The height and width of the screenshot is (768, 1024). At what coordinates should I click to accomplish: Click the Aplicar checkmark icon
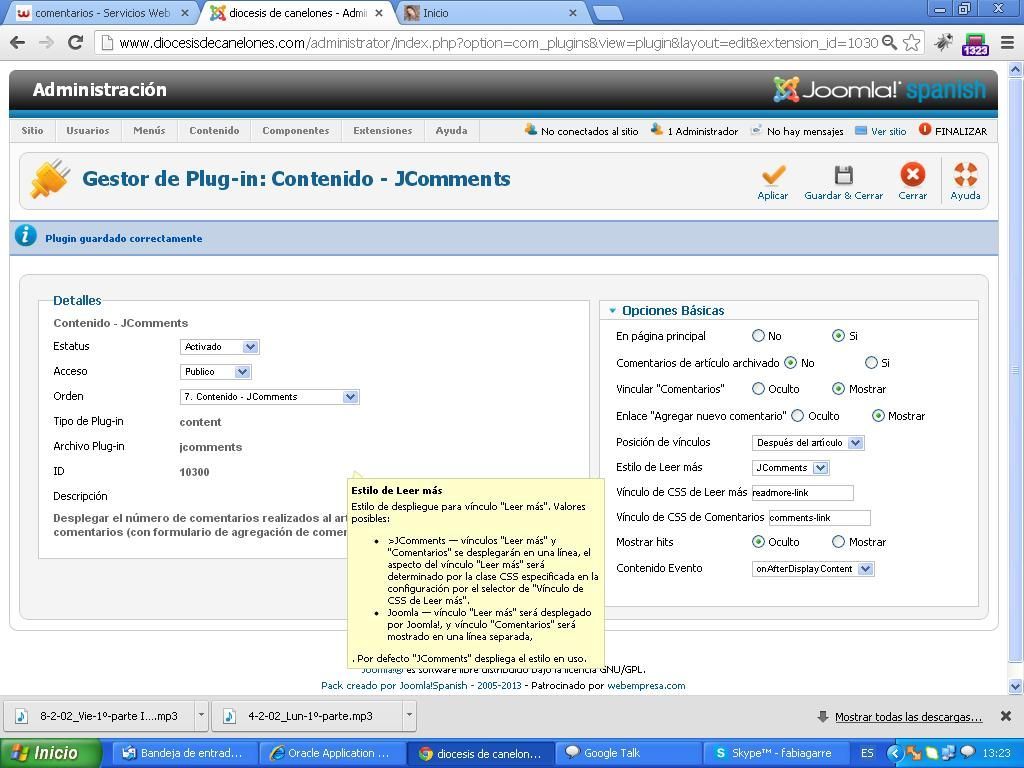[773, 175]
